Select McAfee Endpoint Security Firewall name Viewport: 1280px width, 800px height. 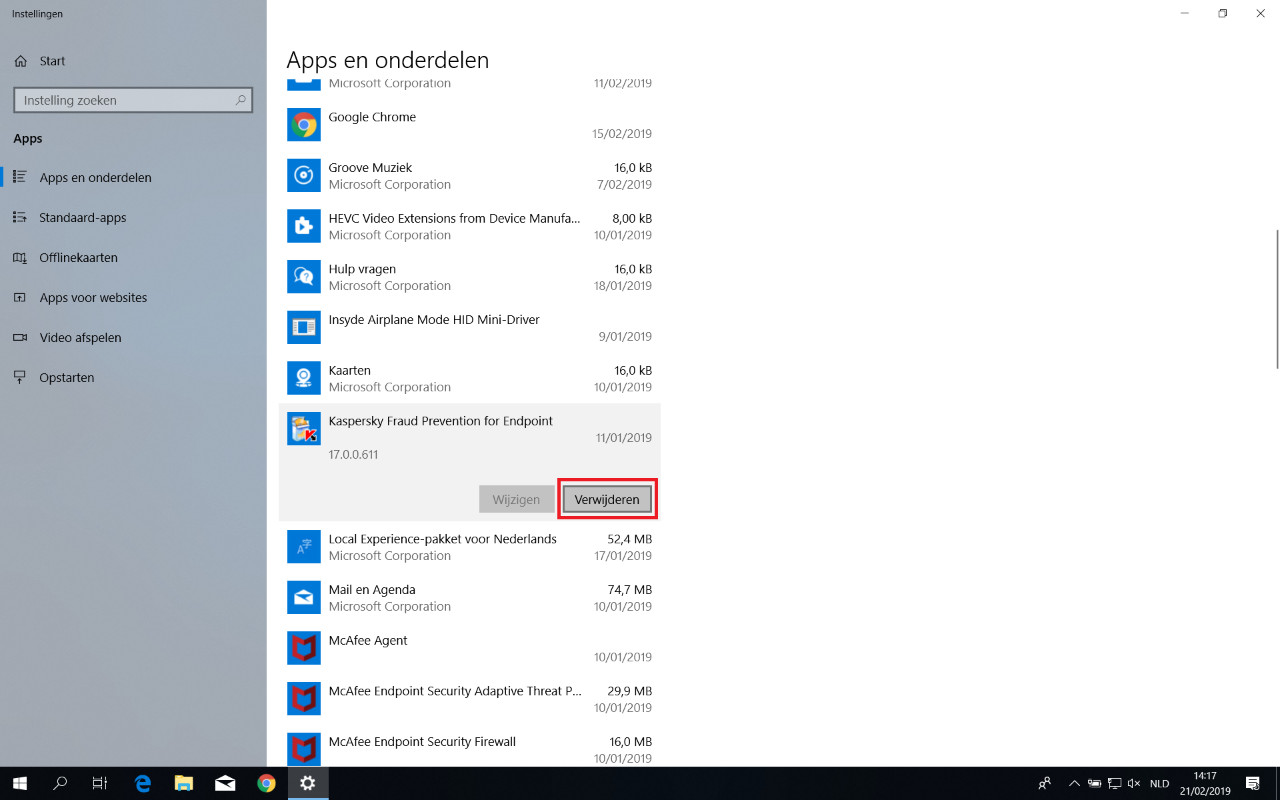point(422,742)
